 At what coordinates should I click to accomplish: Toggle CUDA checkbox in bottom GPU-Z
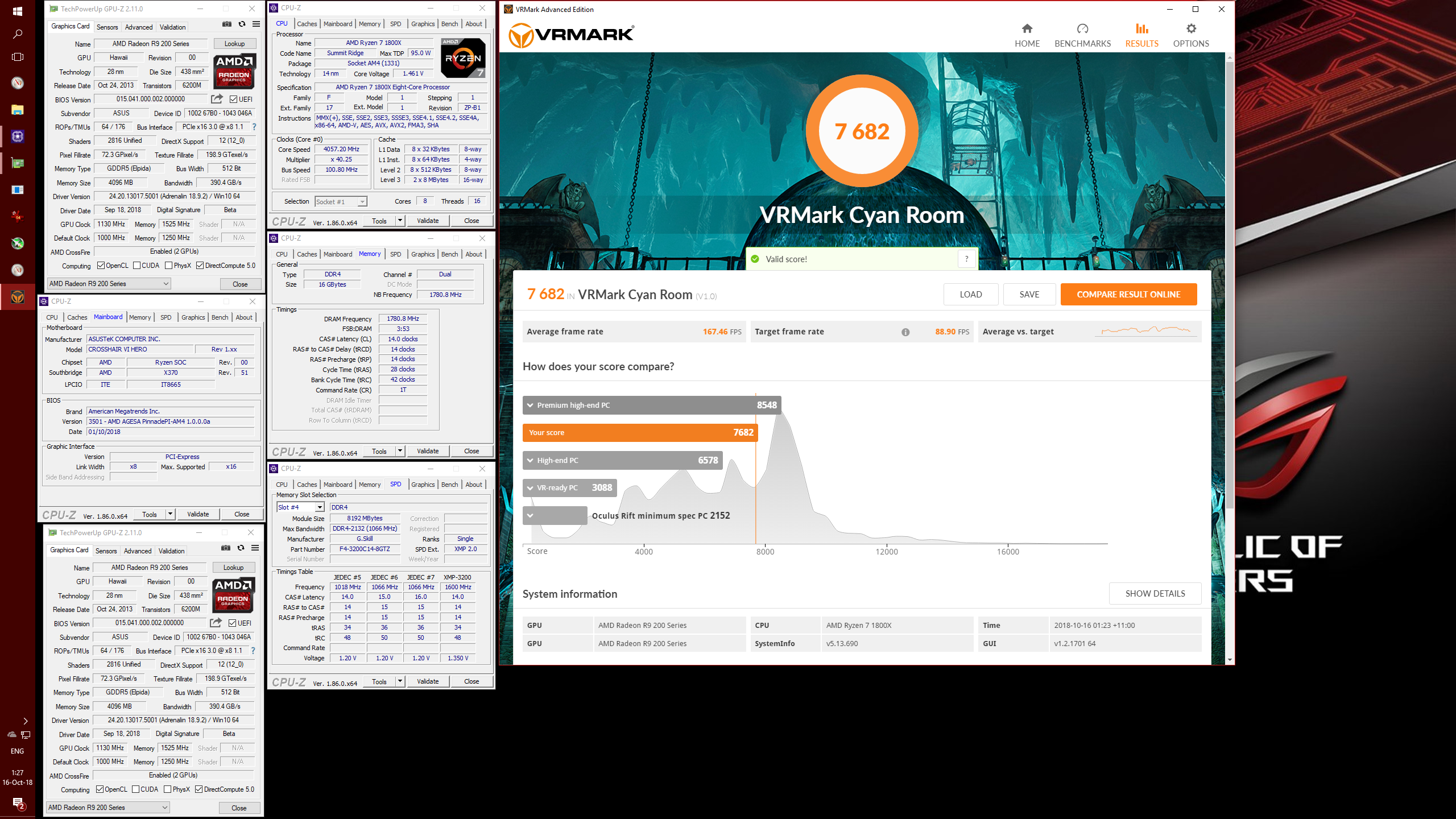(135, 789)
